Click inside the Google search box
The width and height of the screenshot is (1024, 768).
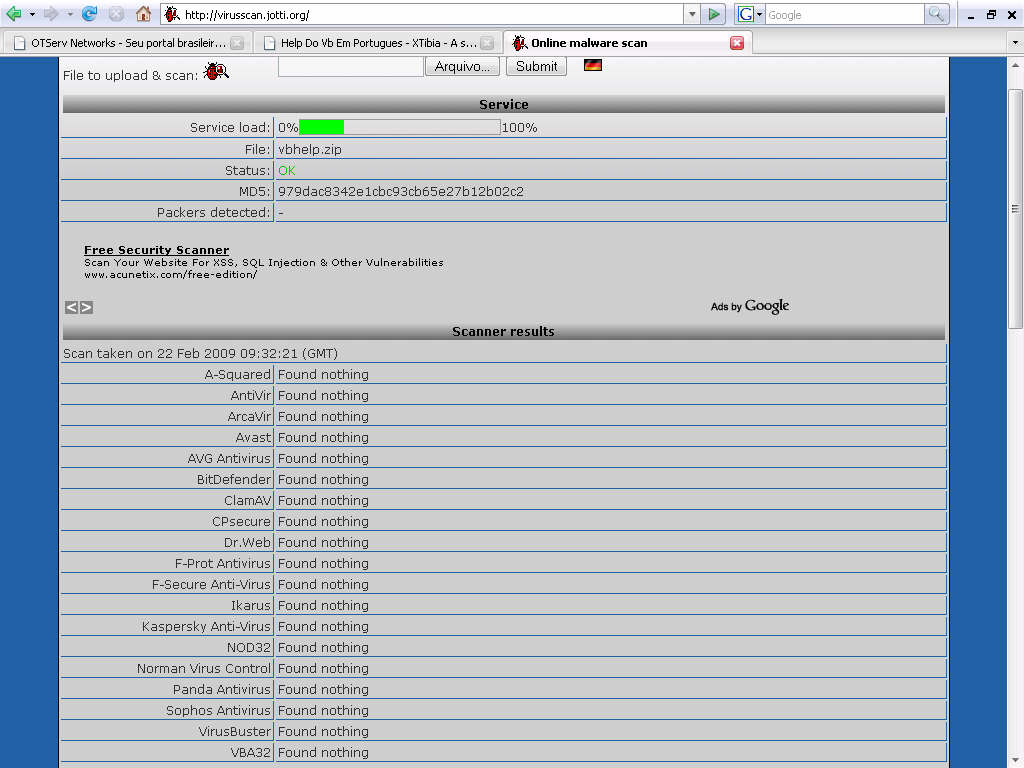point(845,14)
